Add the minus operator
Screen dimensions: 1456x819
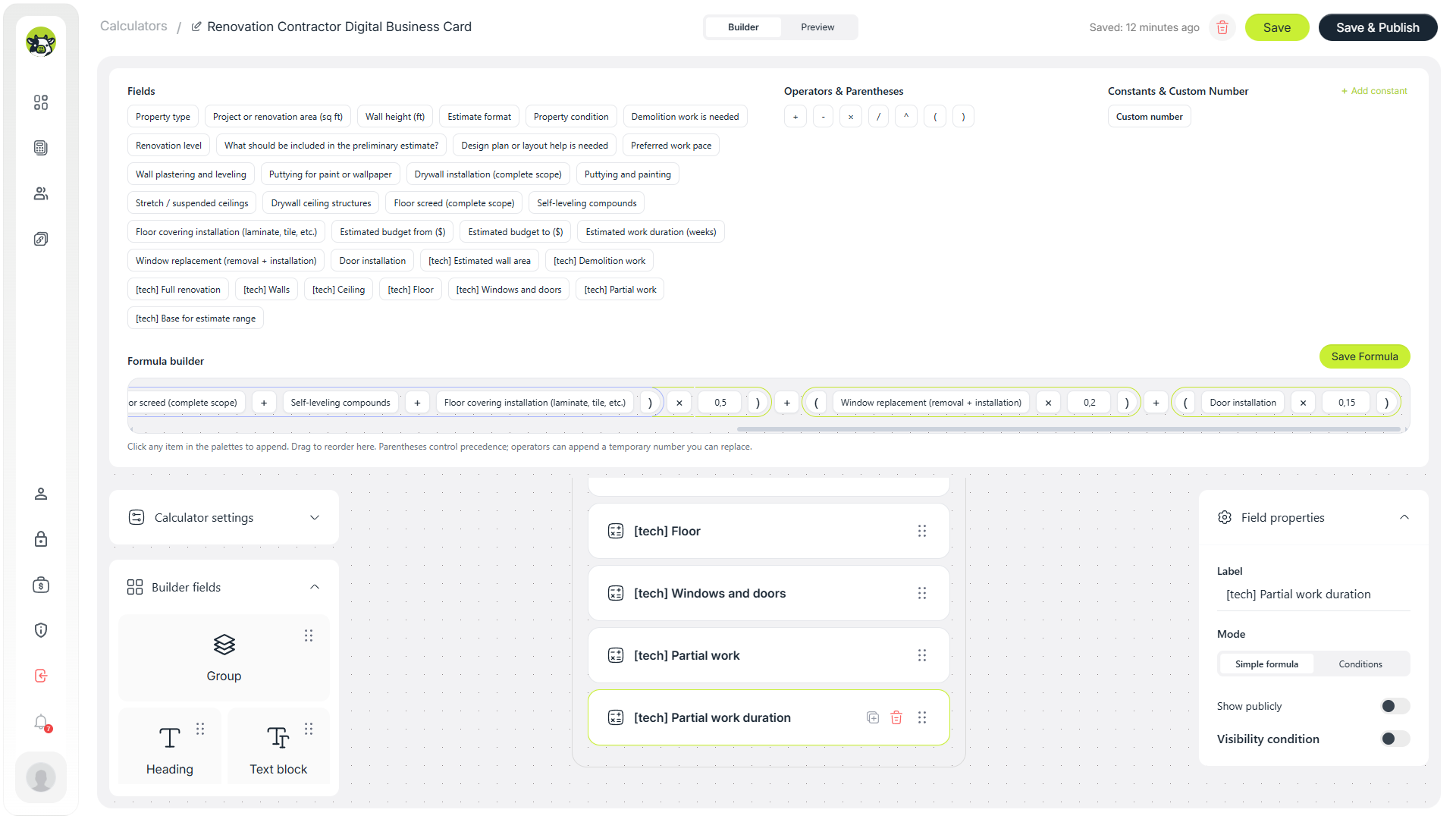823,117
